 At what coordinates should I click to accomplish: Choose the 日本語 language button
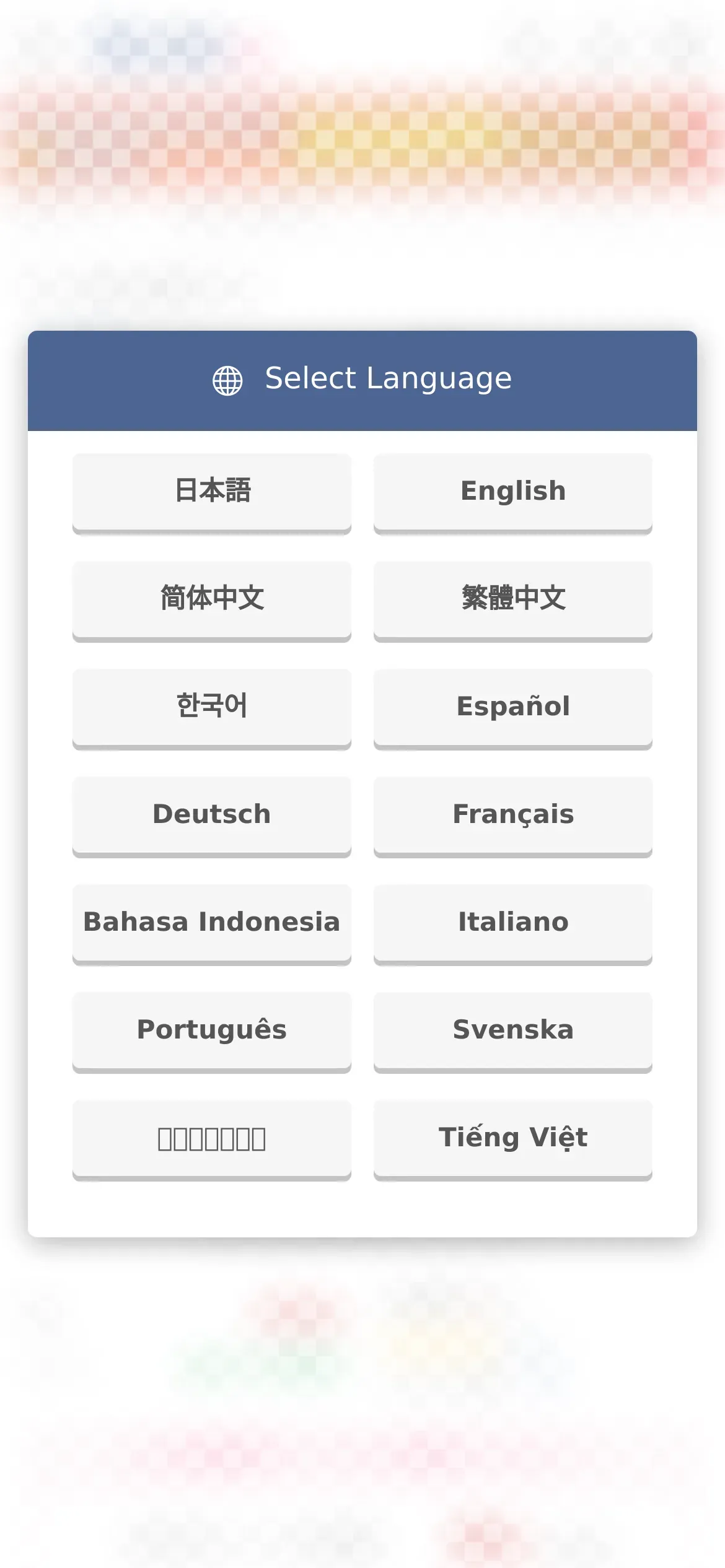(x=212, y=494)
